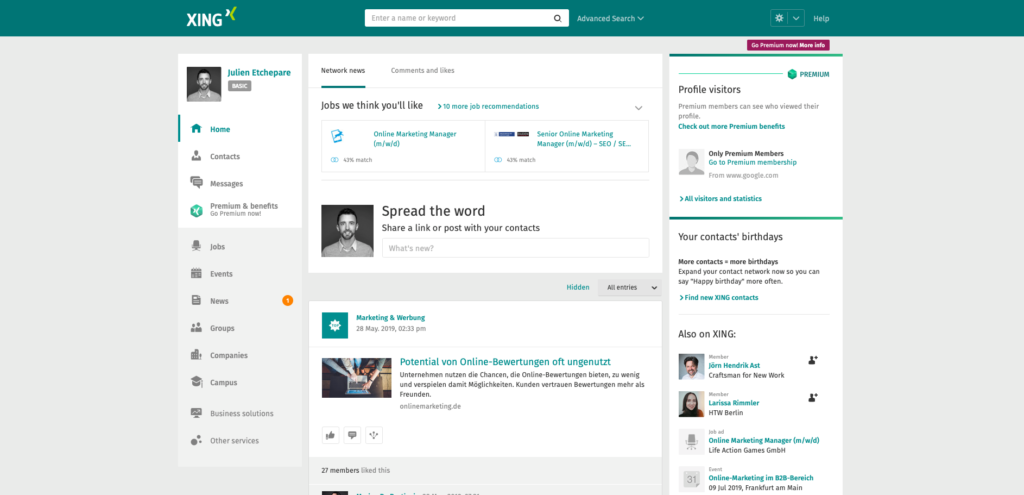The height and width of the screenshot is (495, 1024).
Task: Expand the Advanced Search dropdown
Action: (610, 18)
